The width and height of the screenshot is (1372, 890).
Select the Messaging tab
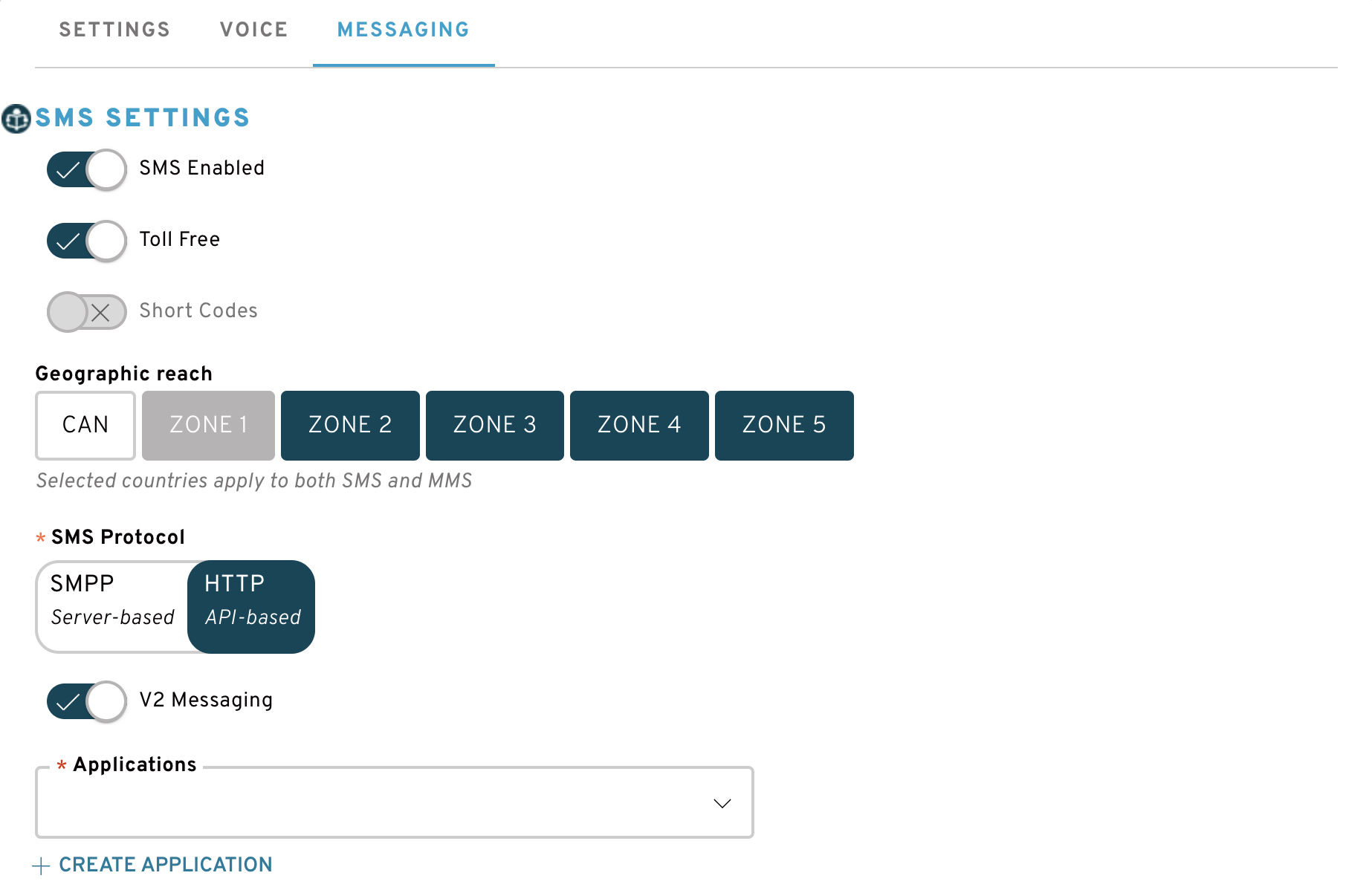404,30
